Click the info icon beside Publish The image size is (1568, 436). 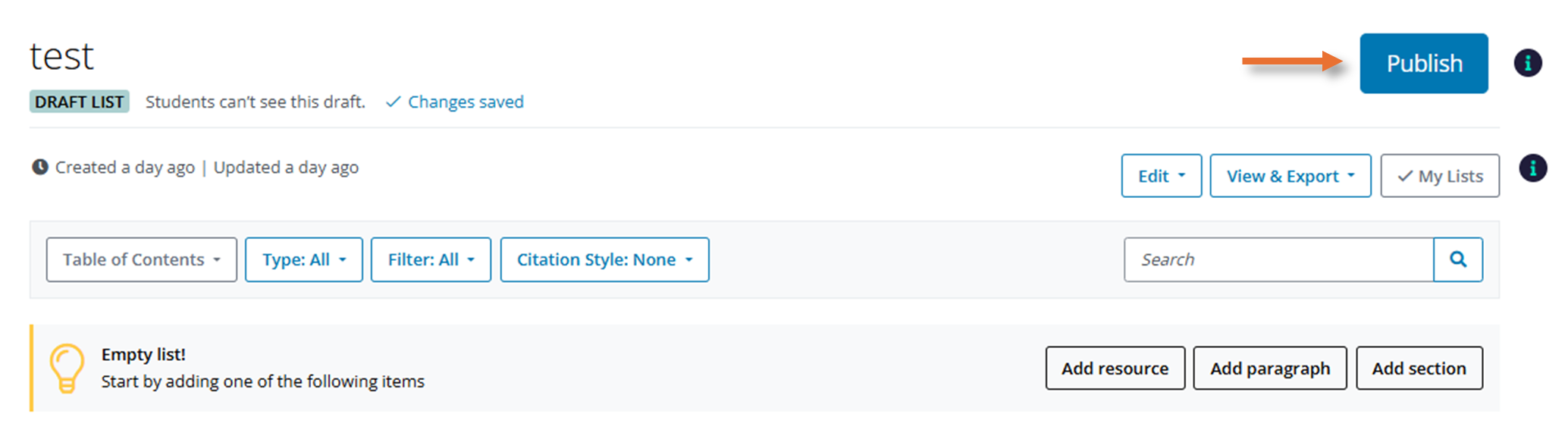point(1528,63)
